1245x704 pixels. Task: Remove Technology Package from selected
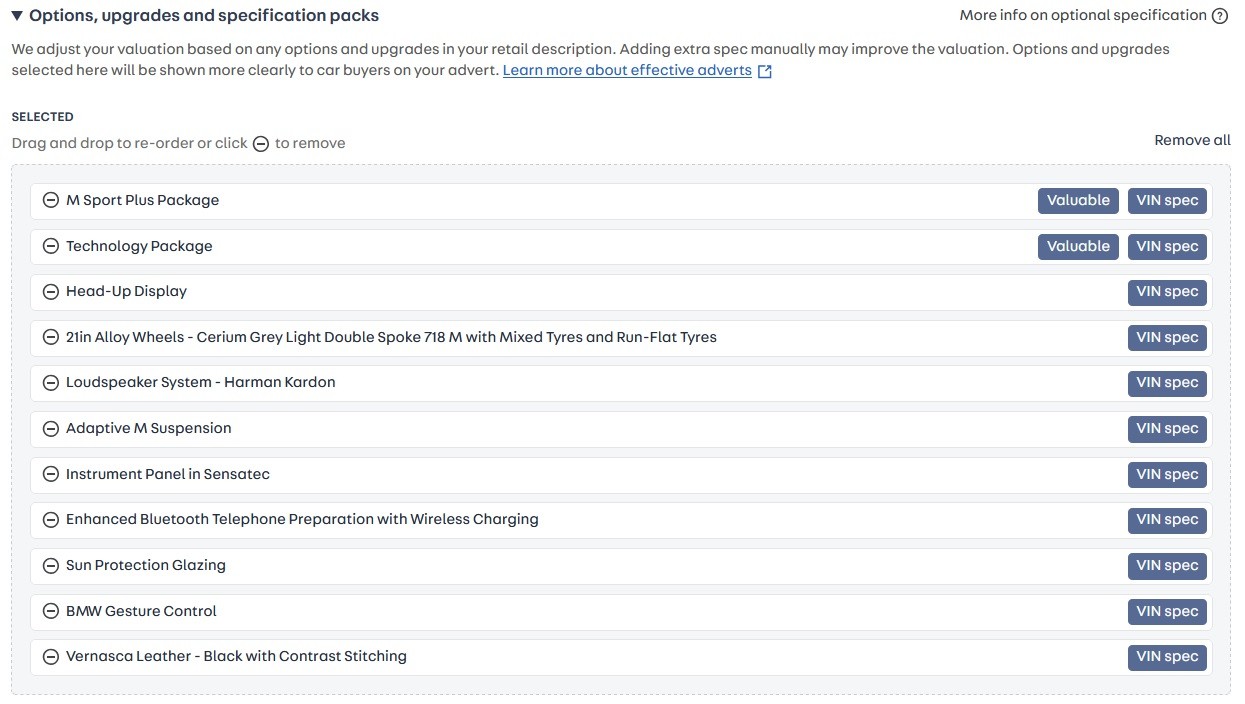[x=50, y=246]
